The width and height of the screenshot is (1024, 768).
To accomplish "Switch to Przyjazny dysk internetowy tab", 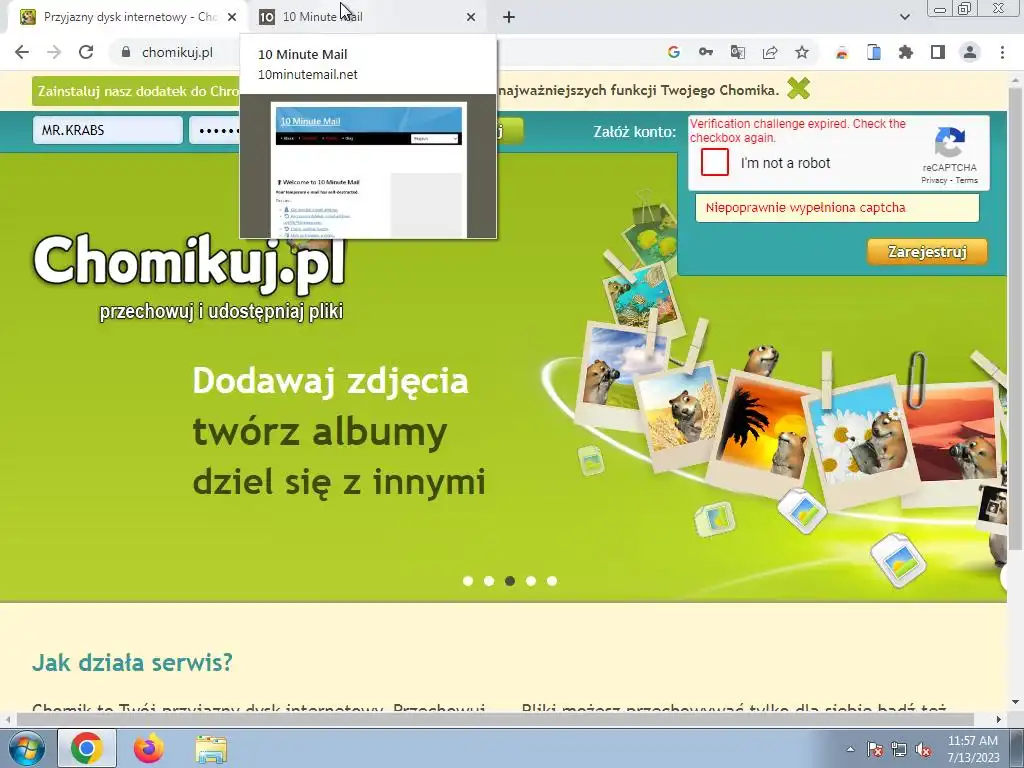I will (129, 17).
